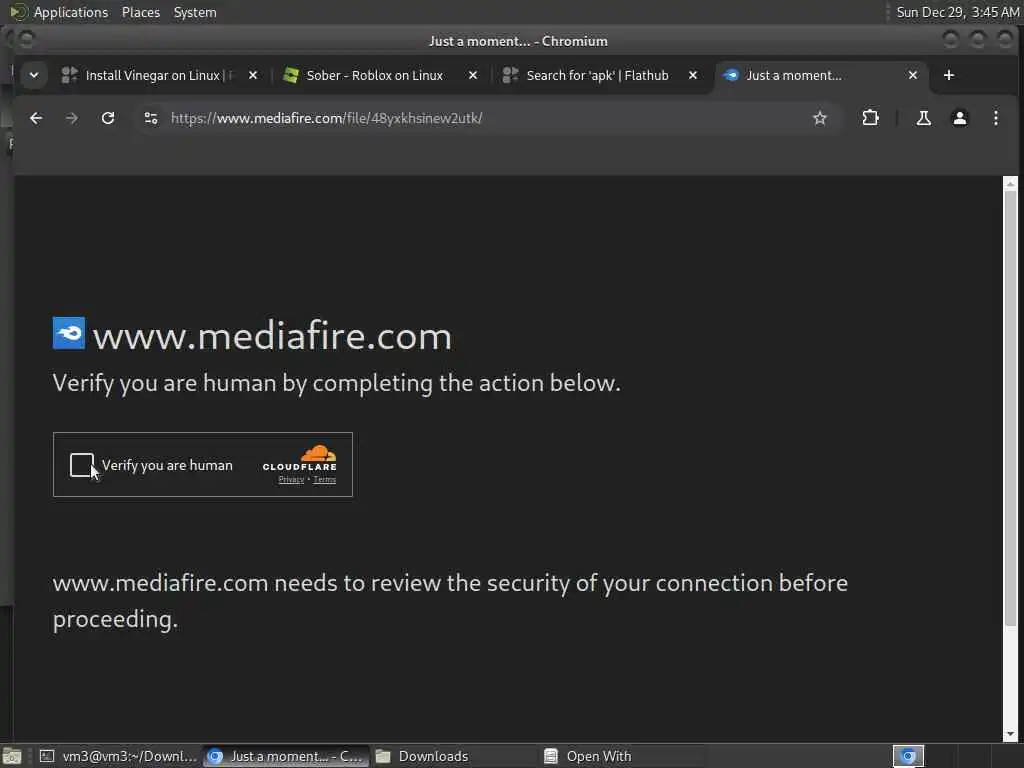Open the System menu

[195, 12]
